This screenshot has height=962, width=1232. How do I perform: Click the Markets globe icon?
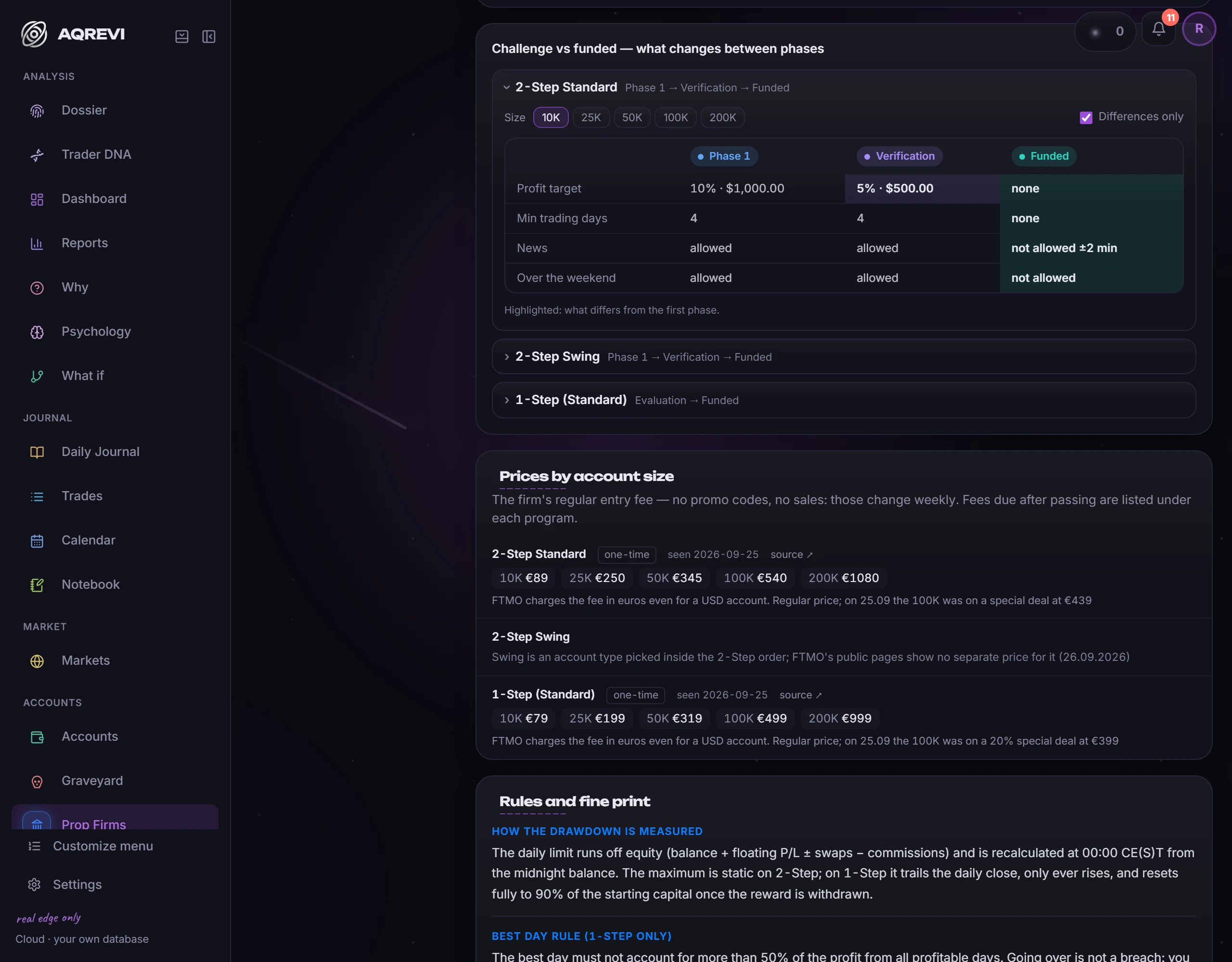pyautogui.click(x=37, y=661)
